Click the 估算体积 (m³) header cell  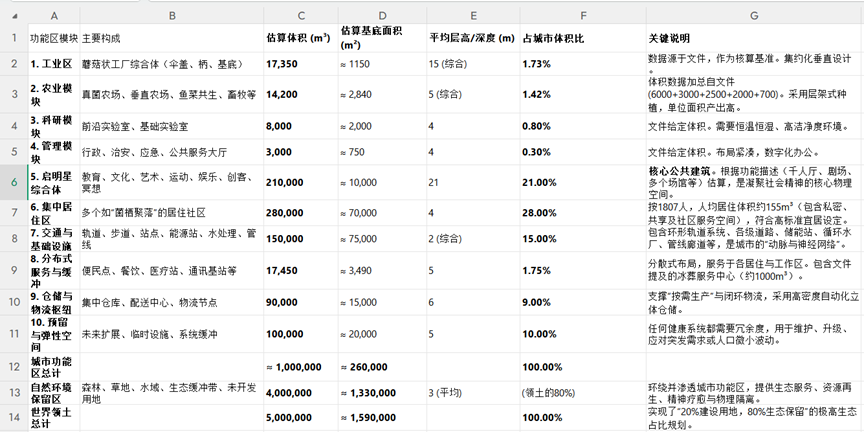point(300,38)
